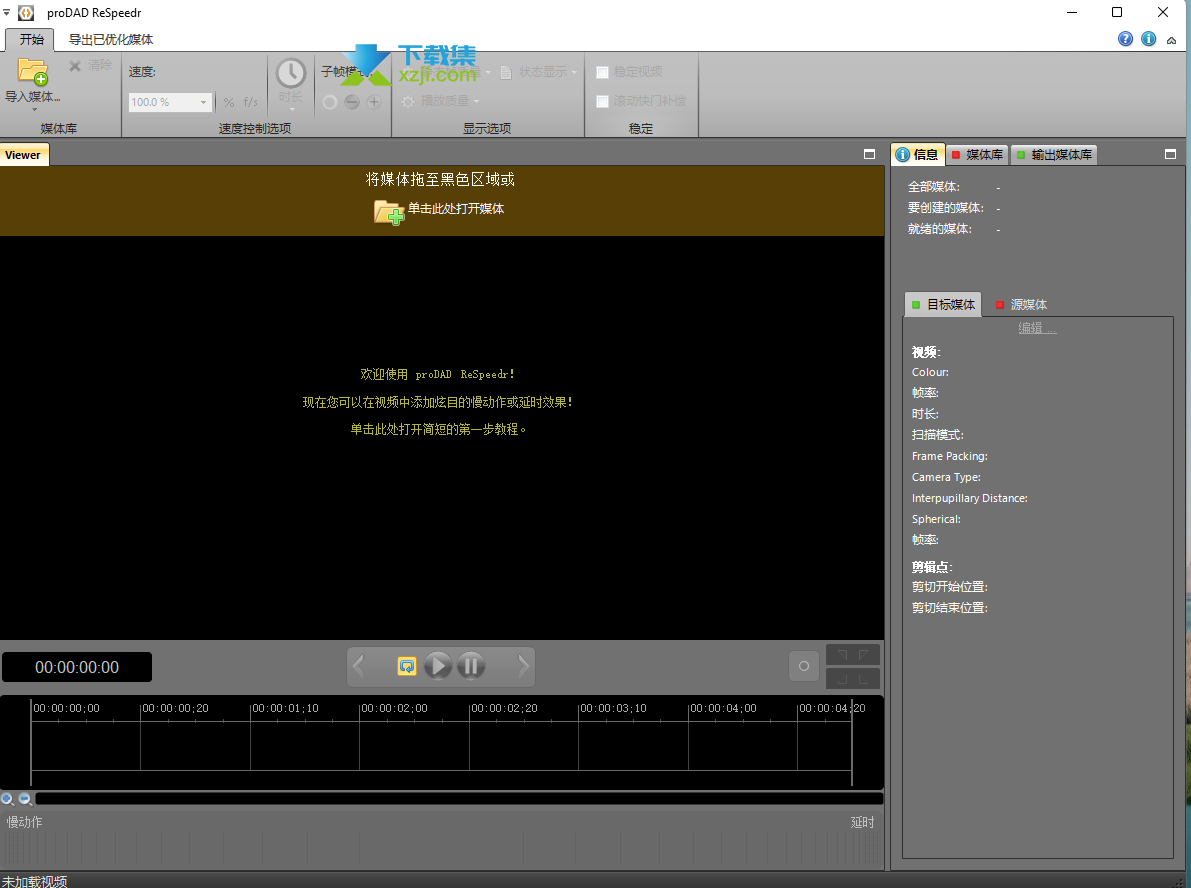Click the 播放质量 gear icon
This screenshot has height=888, width=1191.
pyautogui.click(x=408, y=101)
